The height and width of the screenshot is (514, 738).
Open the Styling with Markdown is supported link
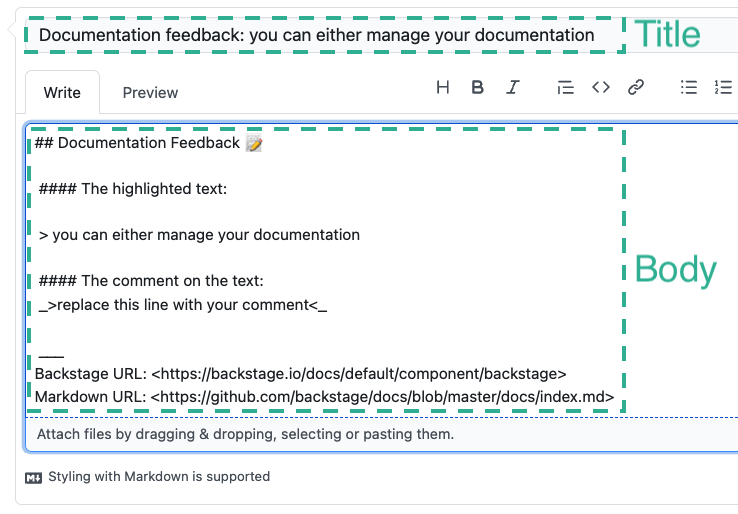pyautogui.click(x=158, y=477)
